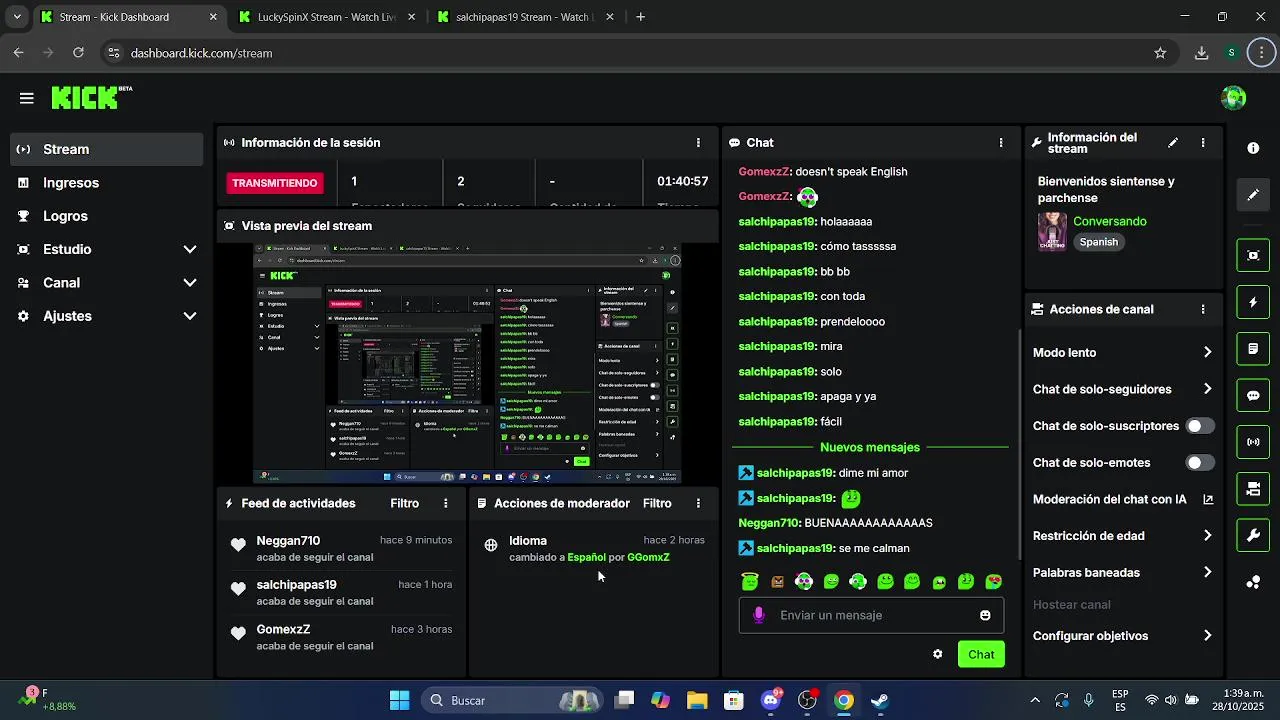Click the purple microphone icon in message box
The width and height of the screenshot is (1280, 720).
pyautogui.click(x=758, y=616)
